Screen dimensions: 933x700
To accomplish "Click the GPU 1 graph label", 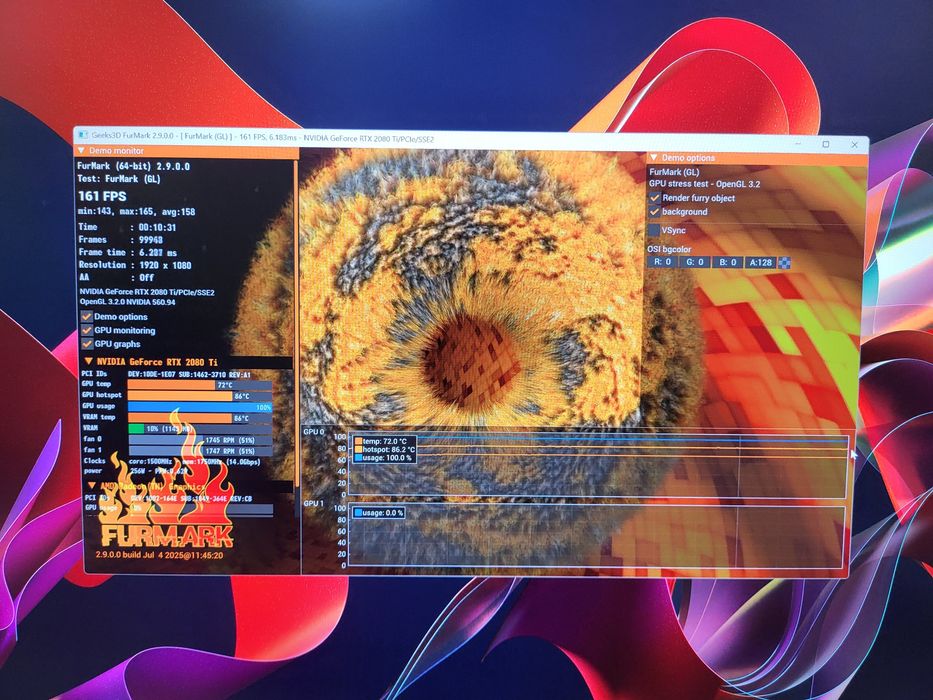I will coord(314,504).
